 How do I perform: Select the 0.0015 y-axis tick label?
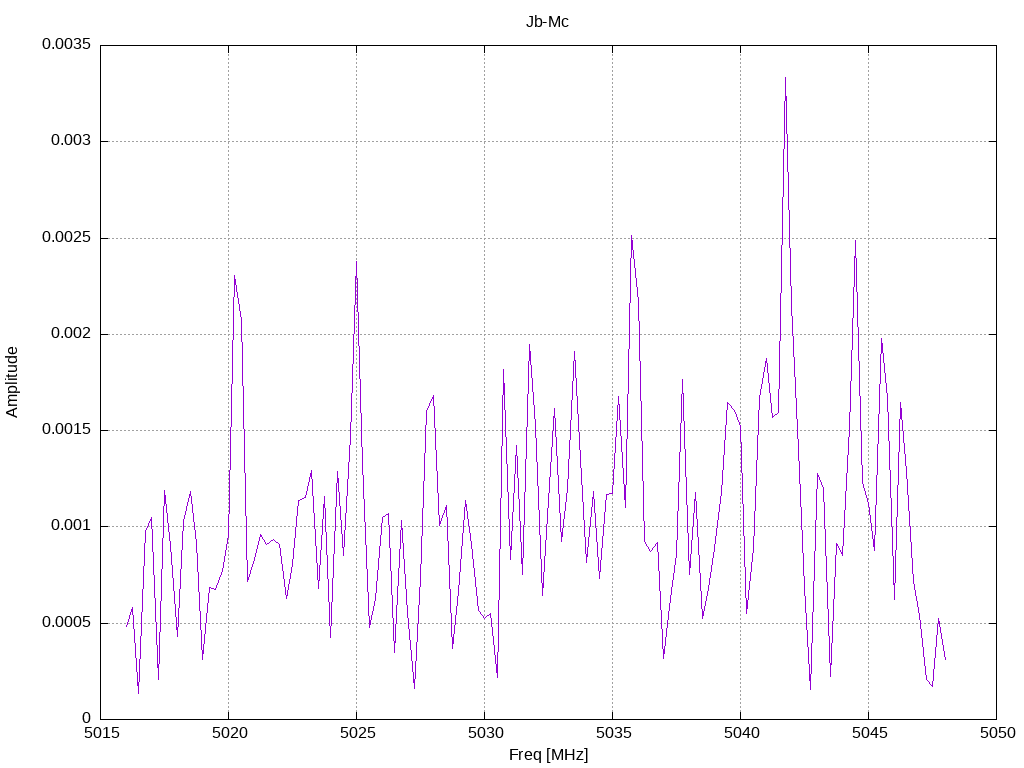[67, 430]
